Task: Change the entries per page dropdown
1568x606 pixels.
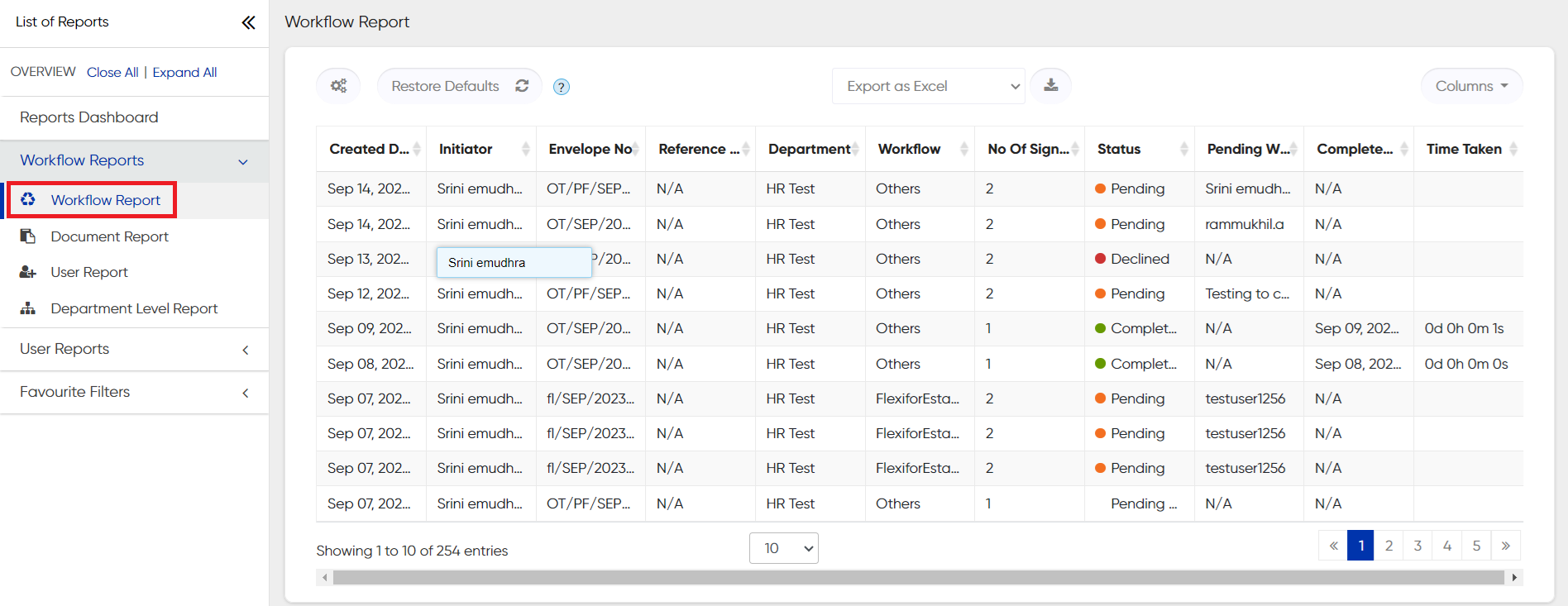Action: click(x=783, y=548)
